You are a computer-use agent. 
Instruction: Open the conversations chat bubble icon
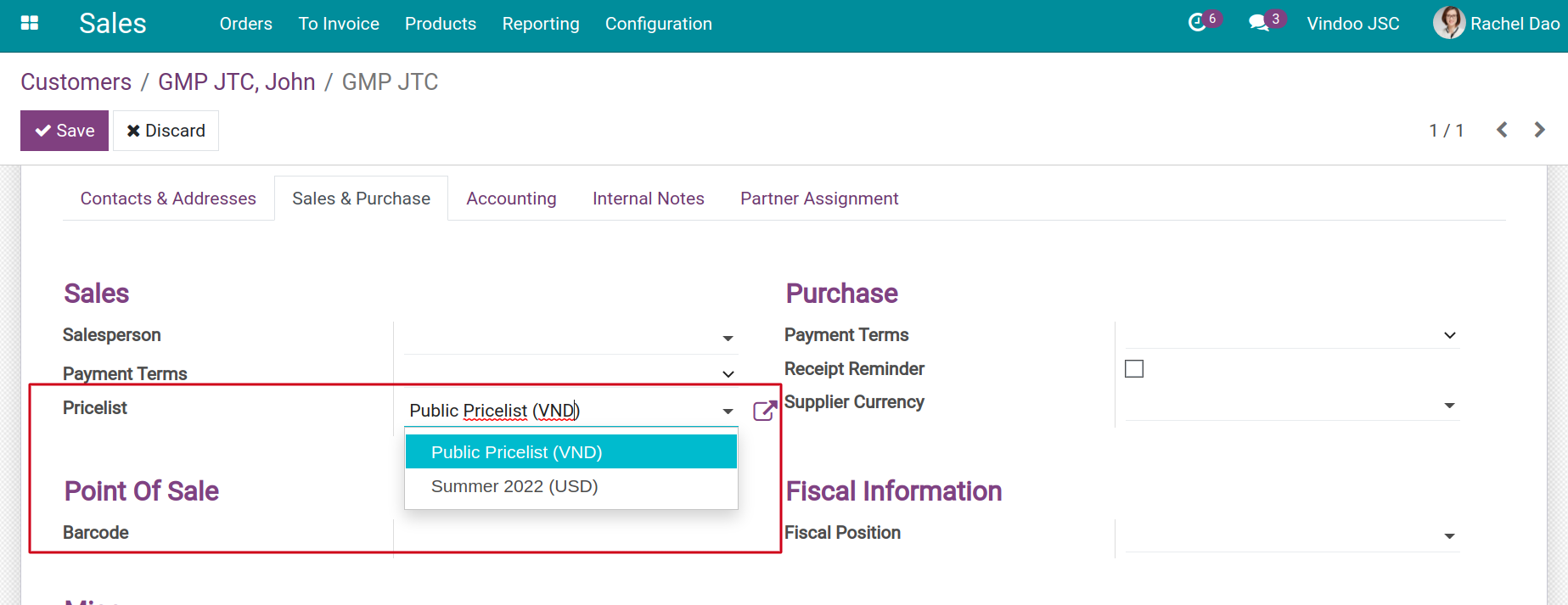[1259, 23]
